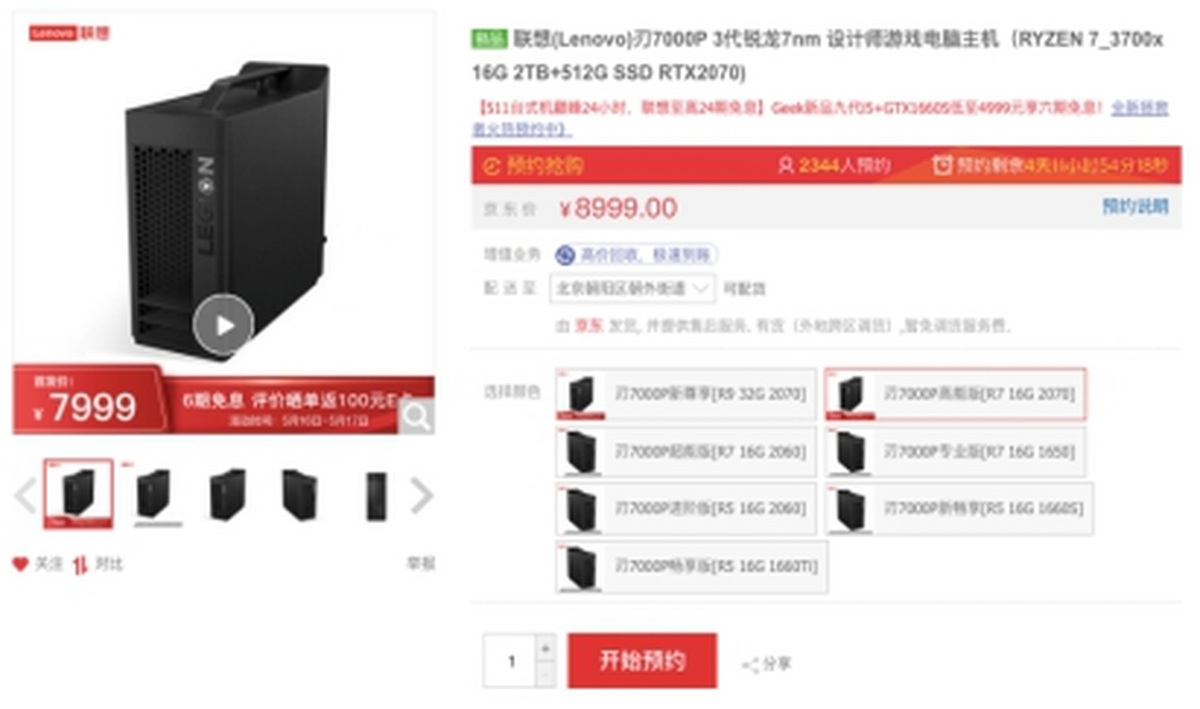Click the 高价回收 value-added service tag

click(636, 256)
